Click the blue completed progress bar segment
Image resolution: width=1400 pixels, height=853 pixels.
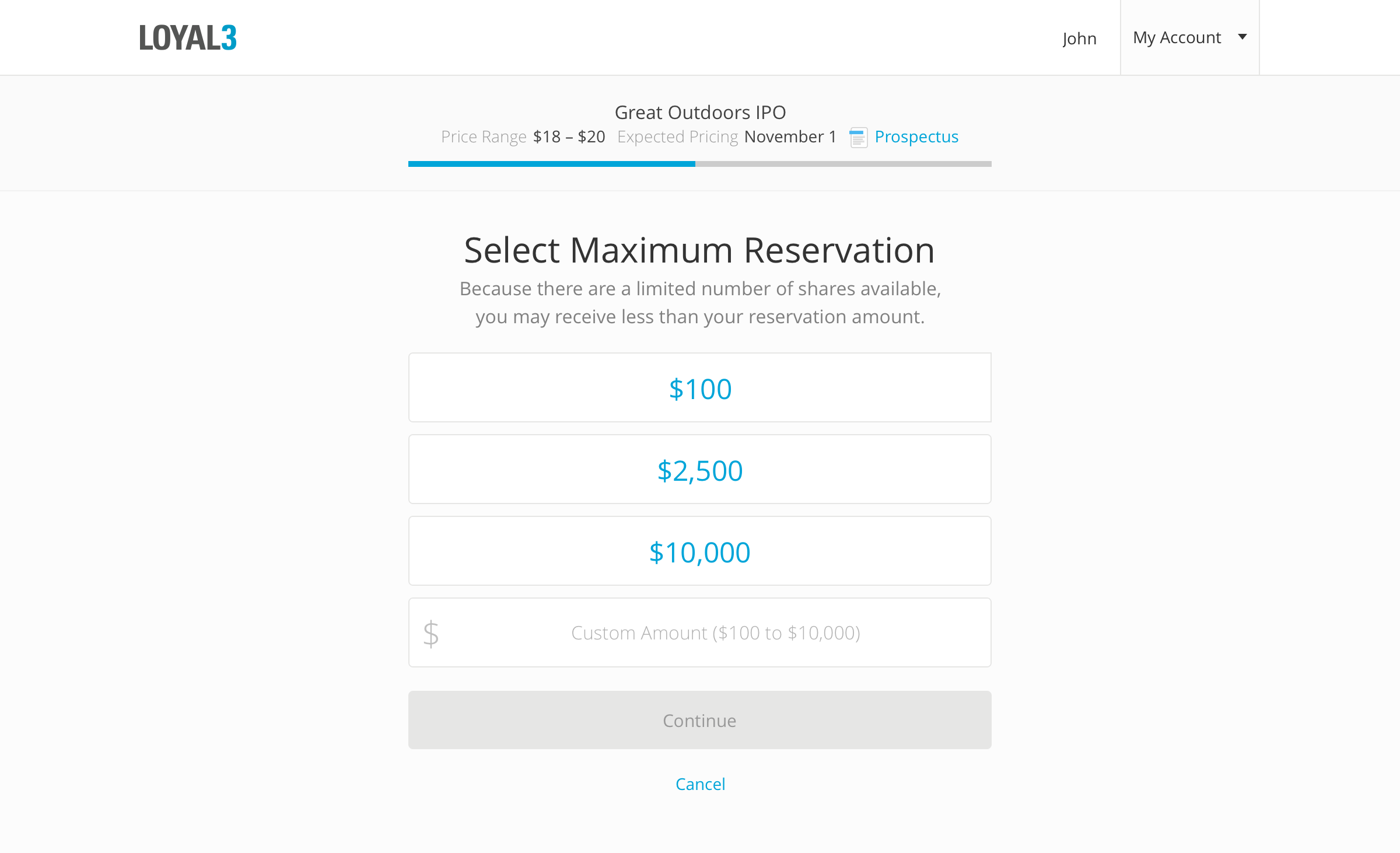551,164
